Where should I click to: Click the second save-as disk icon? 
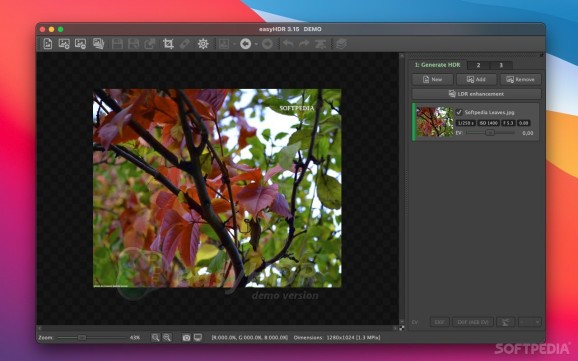pos(133,44)
